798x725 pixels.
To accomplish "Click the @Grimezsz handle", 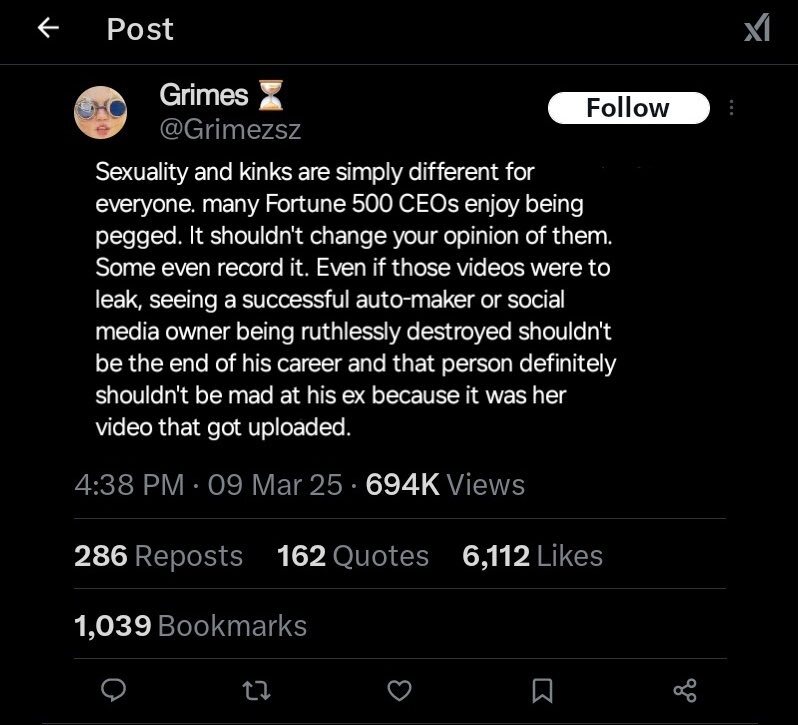I will (230, 130).
